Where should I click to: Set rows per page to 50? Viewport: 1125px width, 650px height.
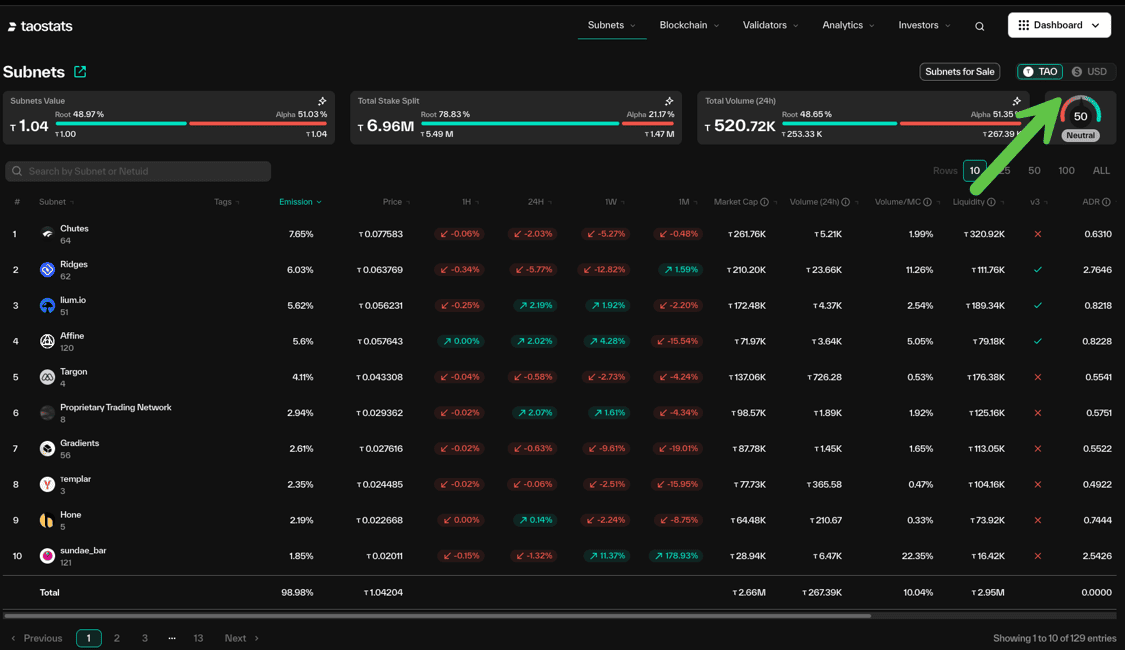1034,171
